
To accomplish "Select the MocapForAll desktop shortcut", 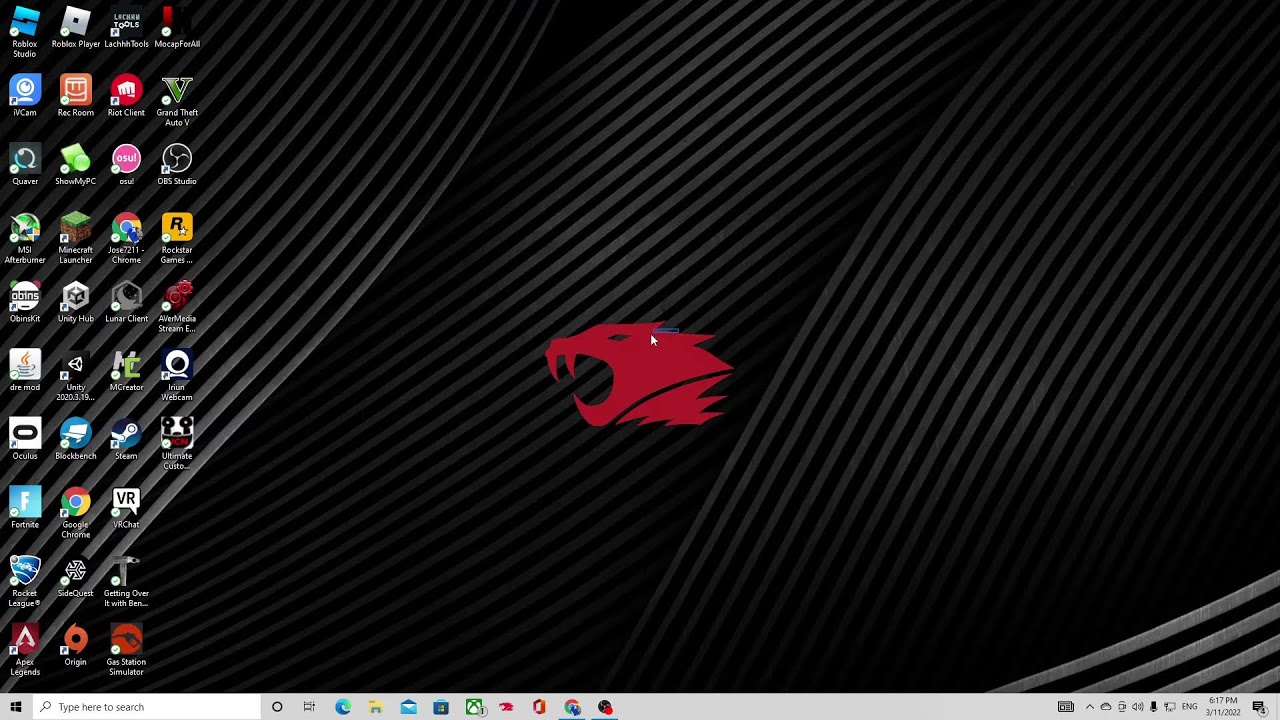I will pyautogui.click(x=177, y=27).
